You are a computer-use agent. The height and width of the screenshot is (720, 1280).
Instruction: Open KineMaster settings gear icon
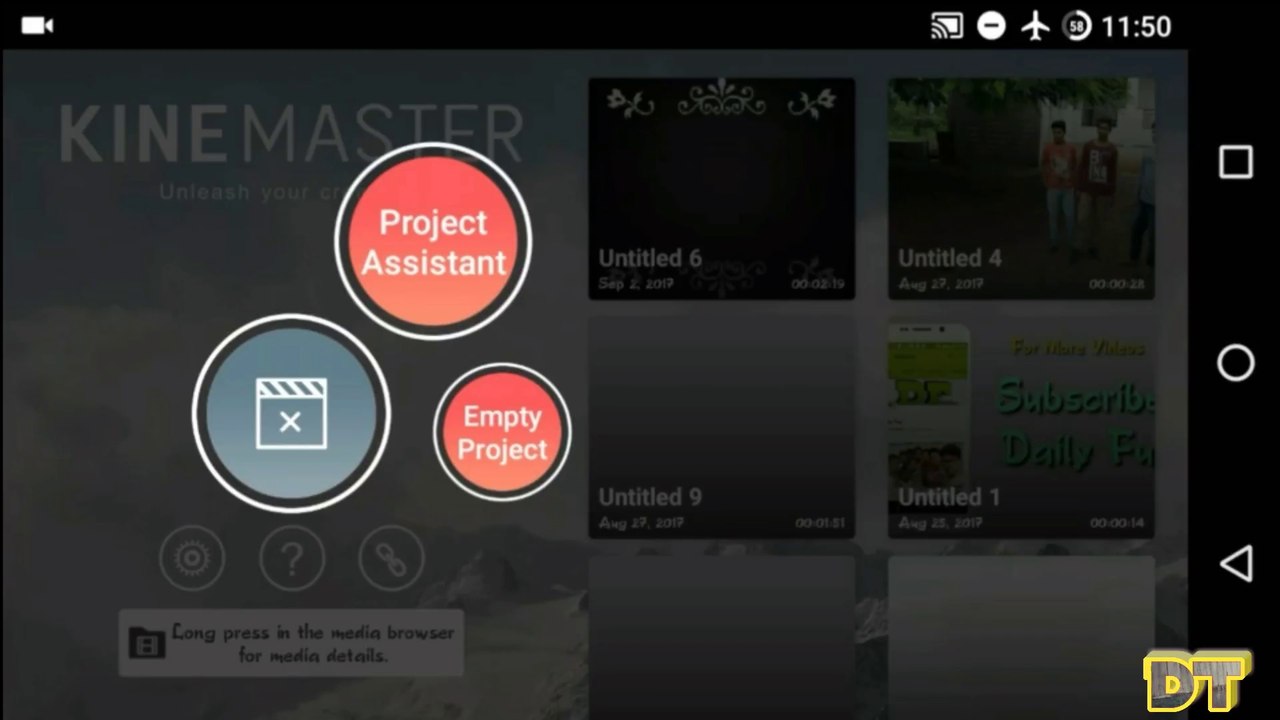[x=191, y=558]
